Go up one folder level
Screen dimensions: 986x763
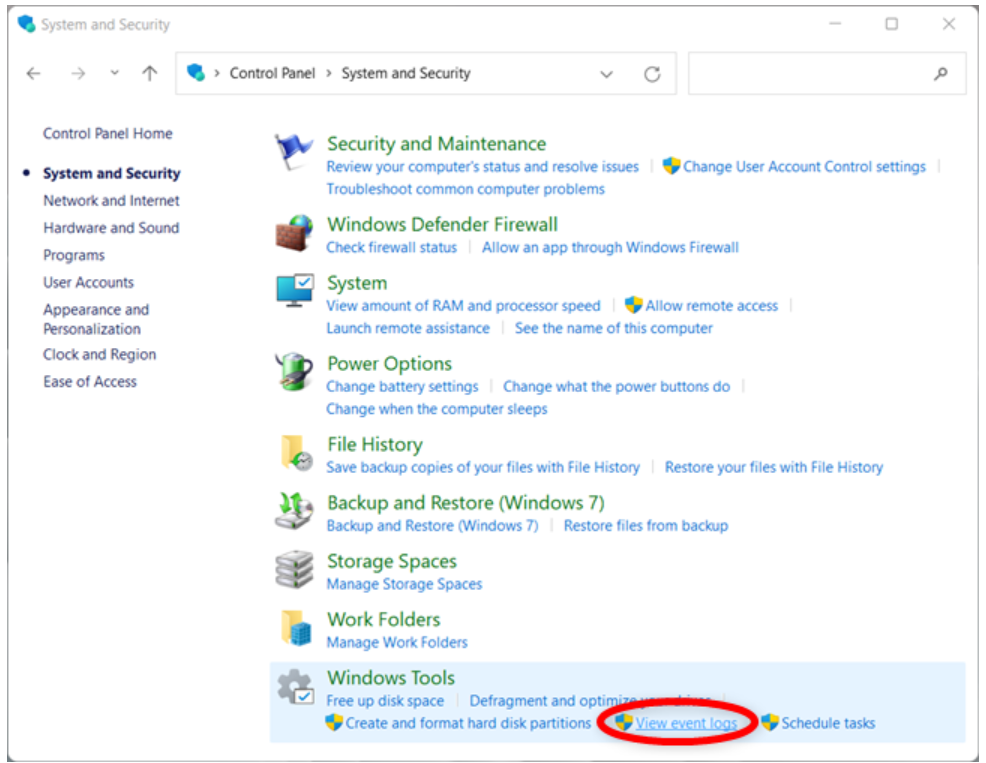(x=150, y=73)
